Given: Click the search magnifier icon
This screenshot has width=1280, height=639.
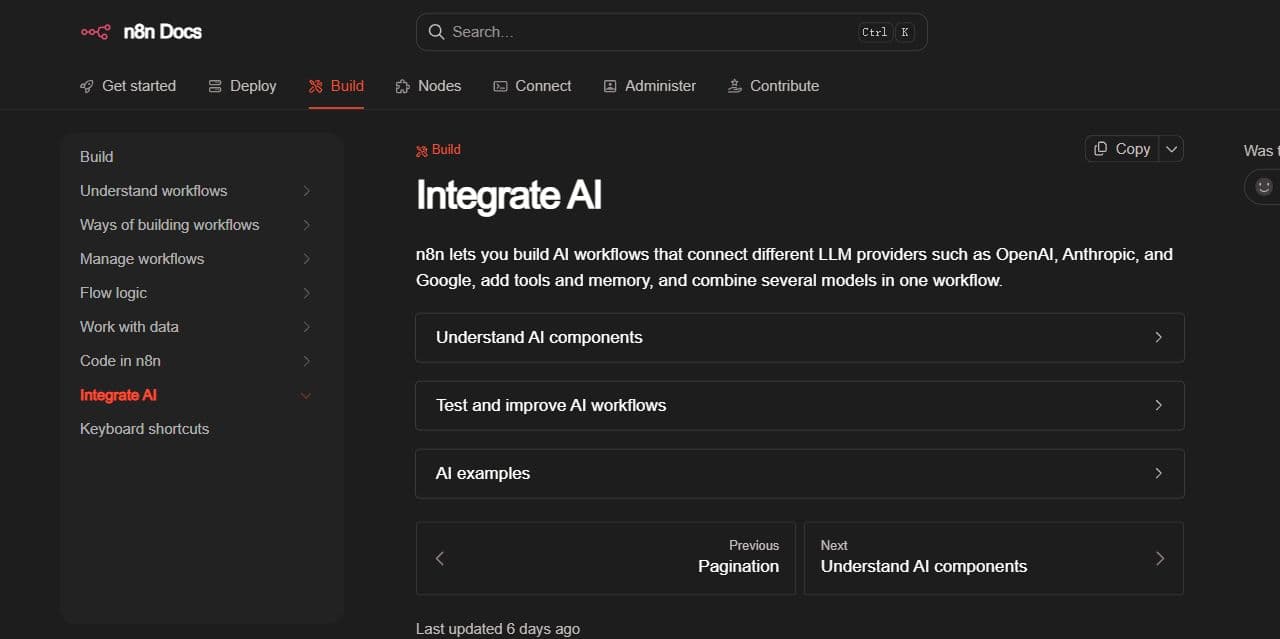Looking at the screenshot, I should [x=436, y=32].
